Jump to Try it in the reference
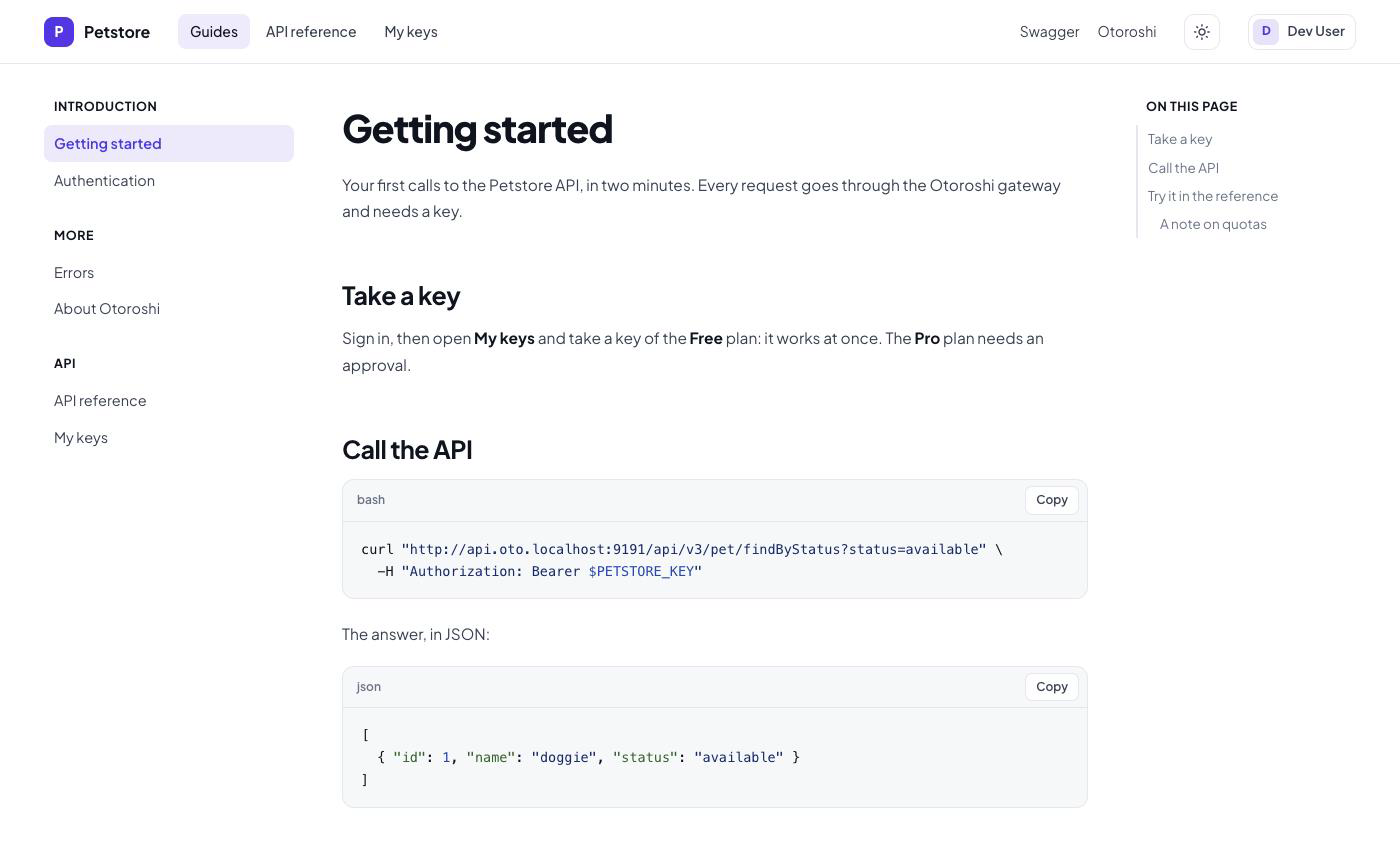The image size is (1400, 857). [1213, 196]
